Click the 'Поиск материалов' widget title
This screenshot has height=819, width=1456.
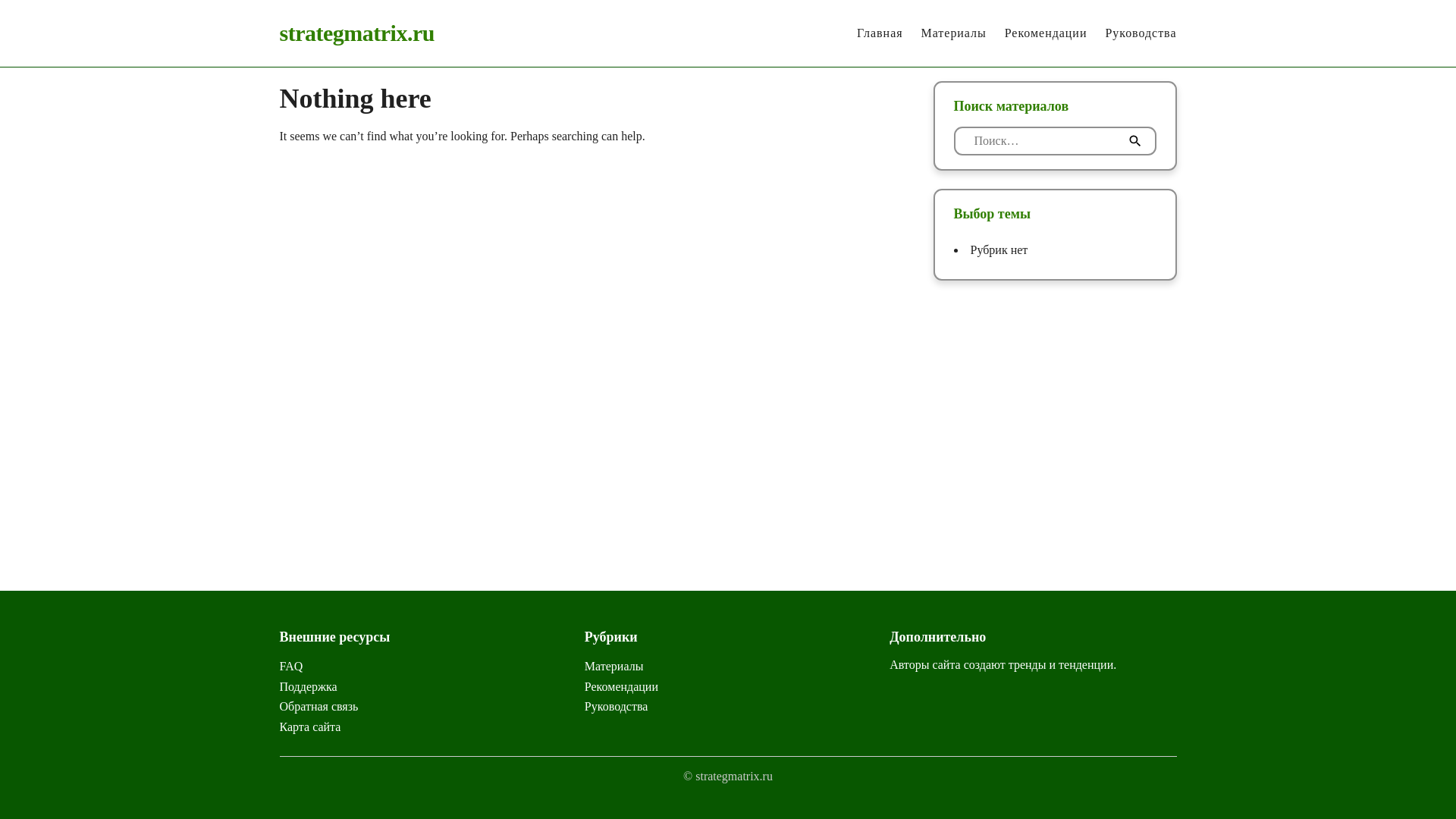1011,106
